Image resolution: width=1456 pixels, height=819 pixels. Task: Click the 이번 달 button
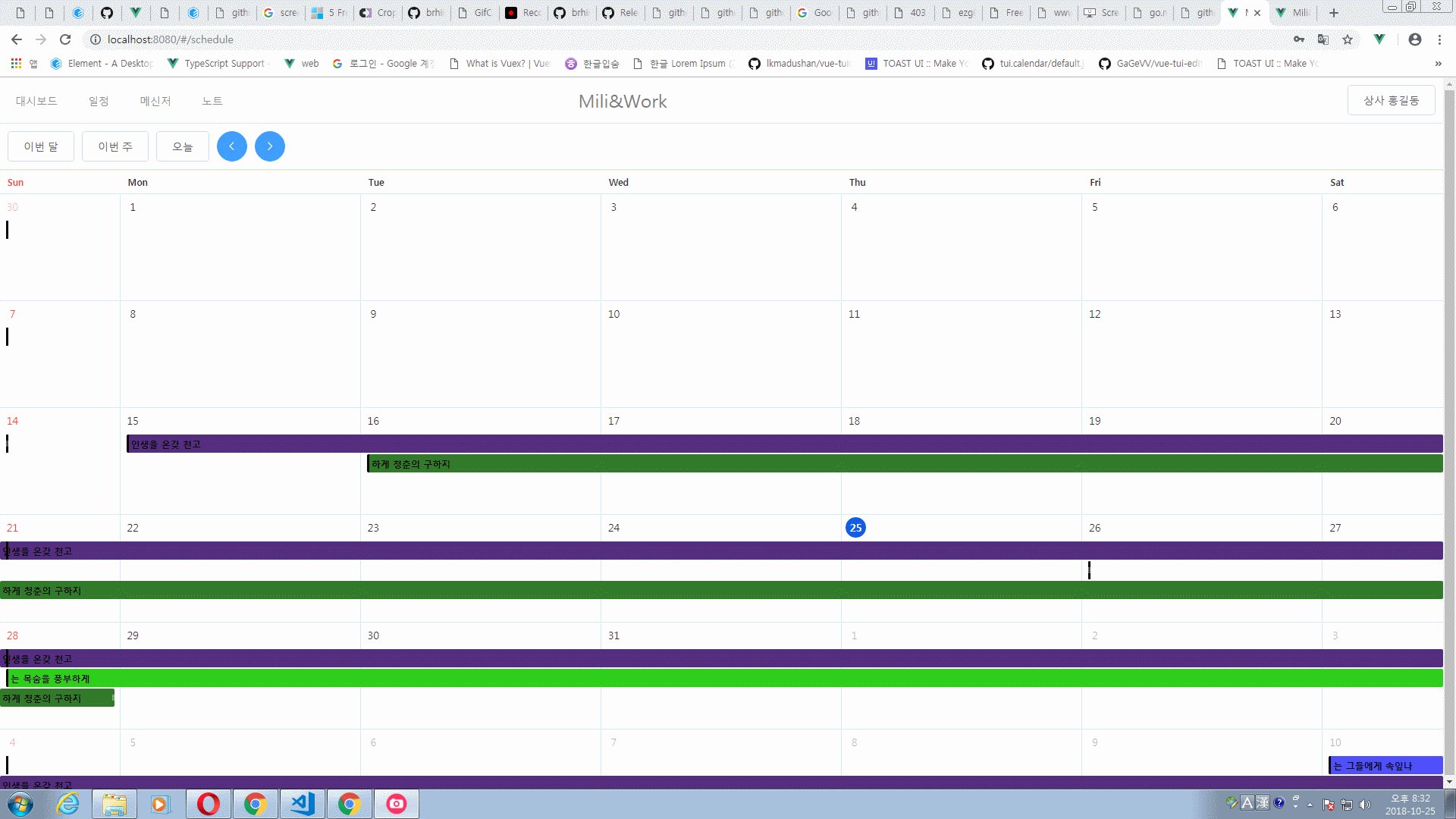point(41,146)
